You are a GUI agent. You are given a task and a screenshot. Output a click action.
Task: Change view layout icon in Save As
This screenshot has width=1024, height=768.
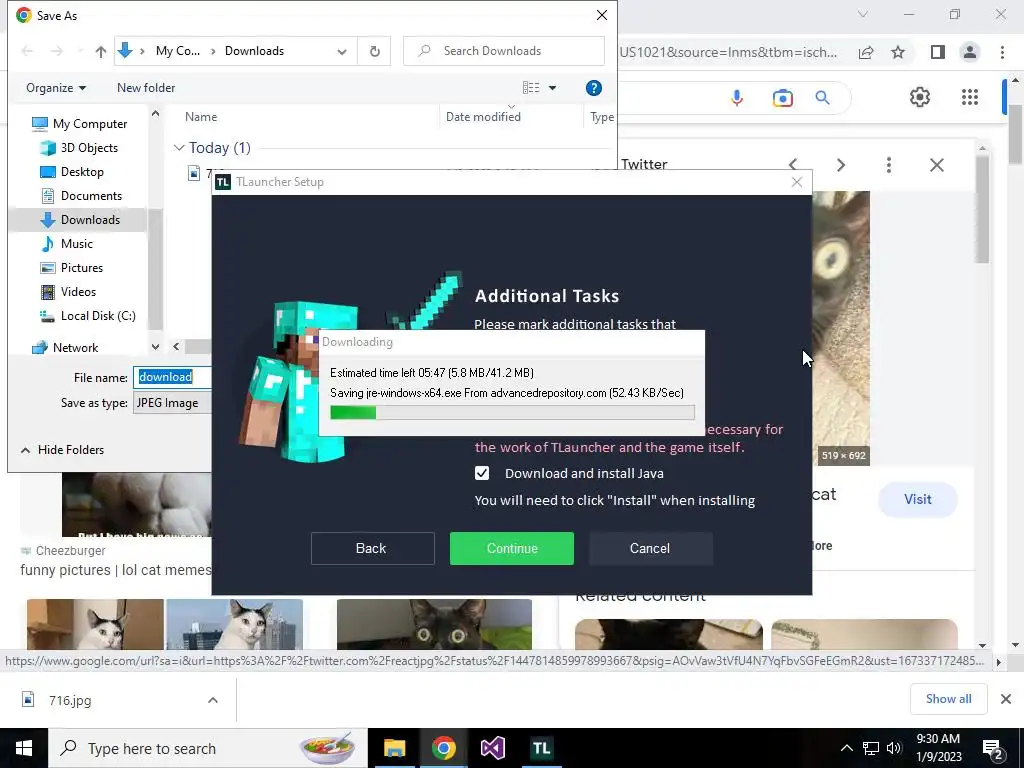tap(531, 88)
